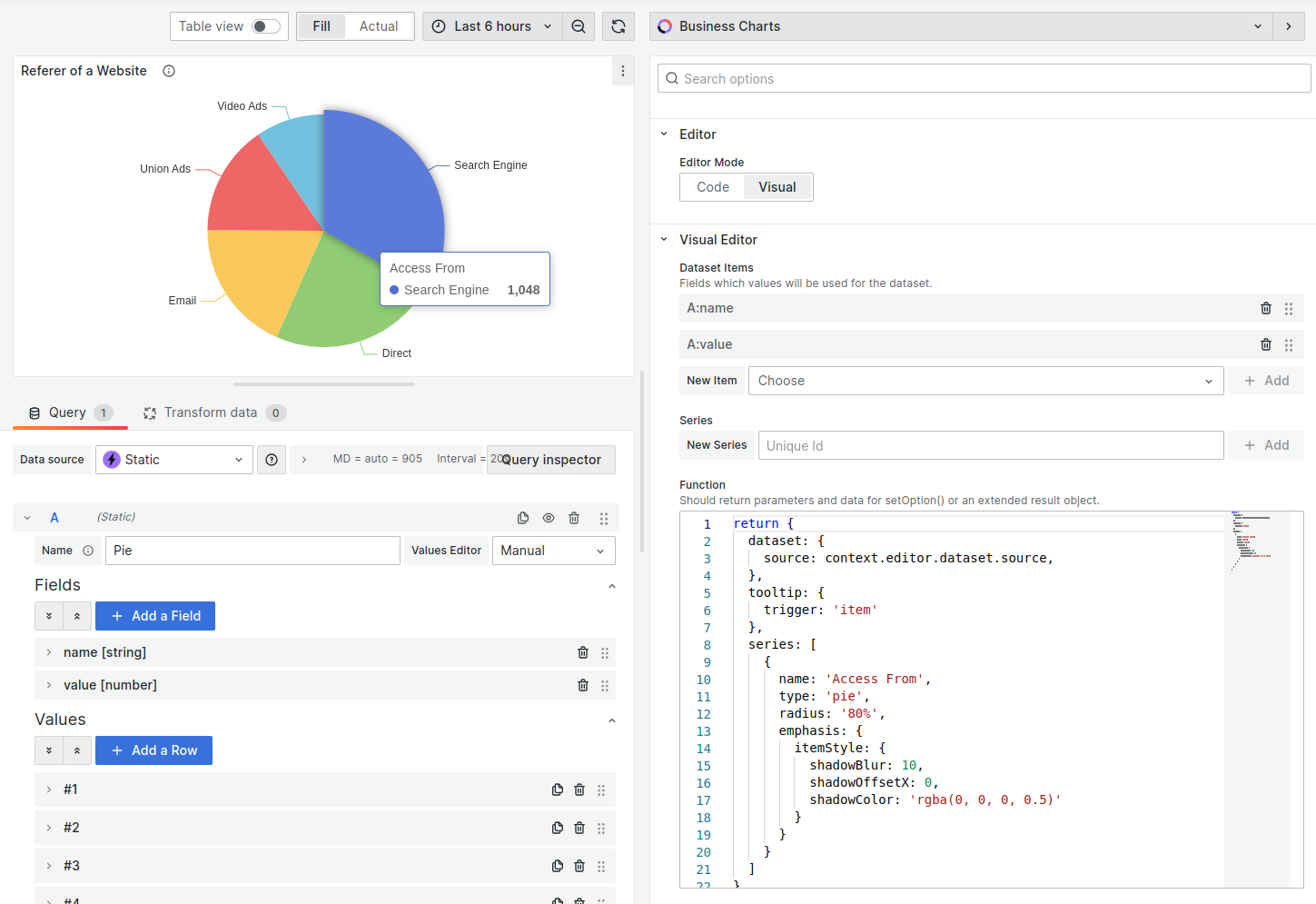Click the info icon beside Referer of a Website

168,70
